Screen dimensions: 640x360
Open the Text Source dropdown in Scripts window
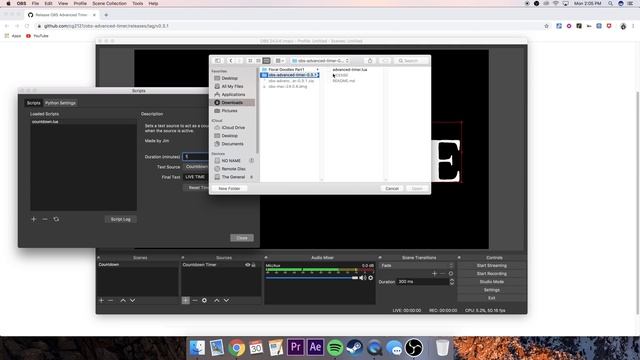click(197, 167)
